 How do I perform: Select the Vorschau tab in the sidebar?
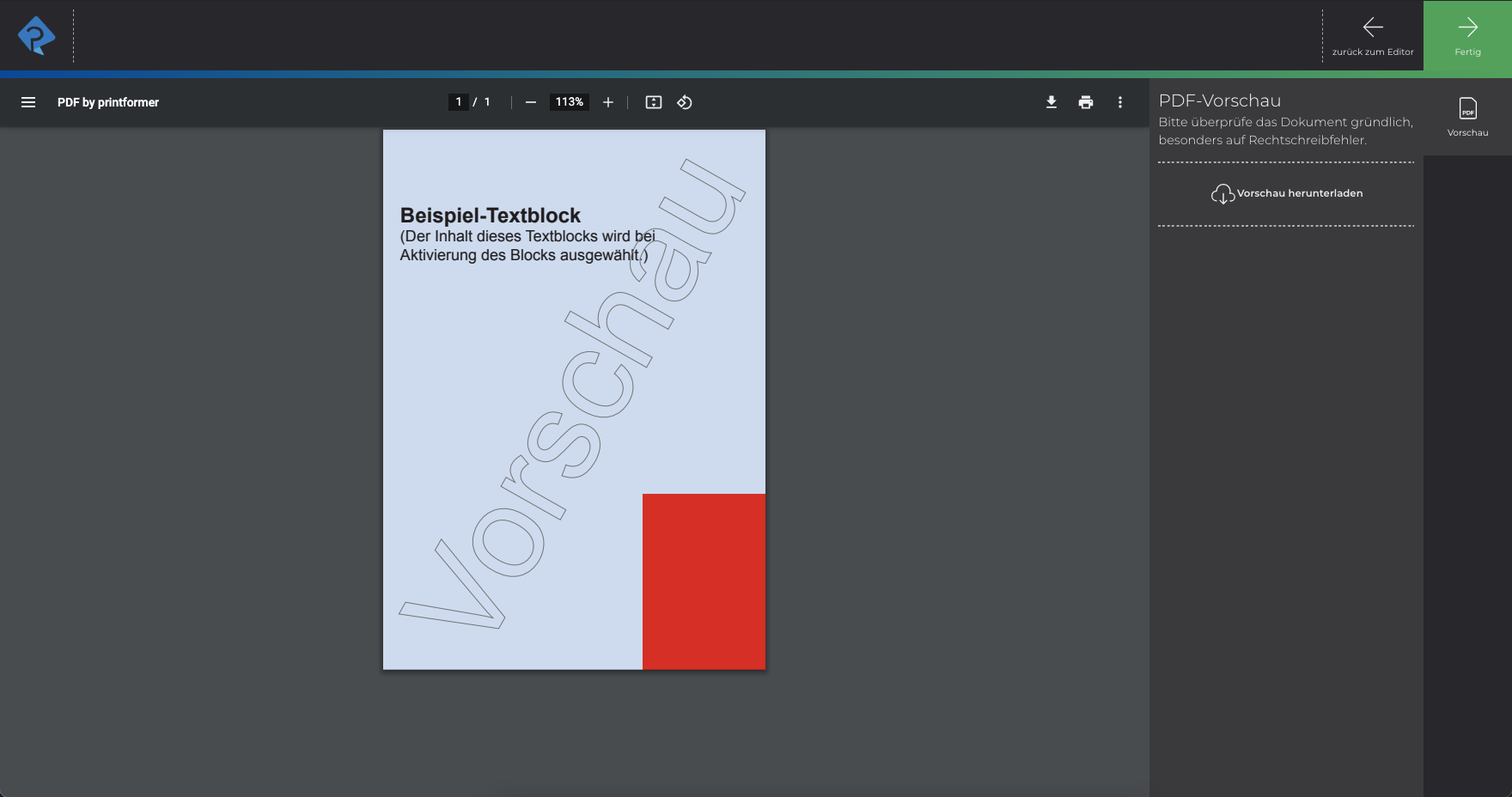(1467, 117)
